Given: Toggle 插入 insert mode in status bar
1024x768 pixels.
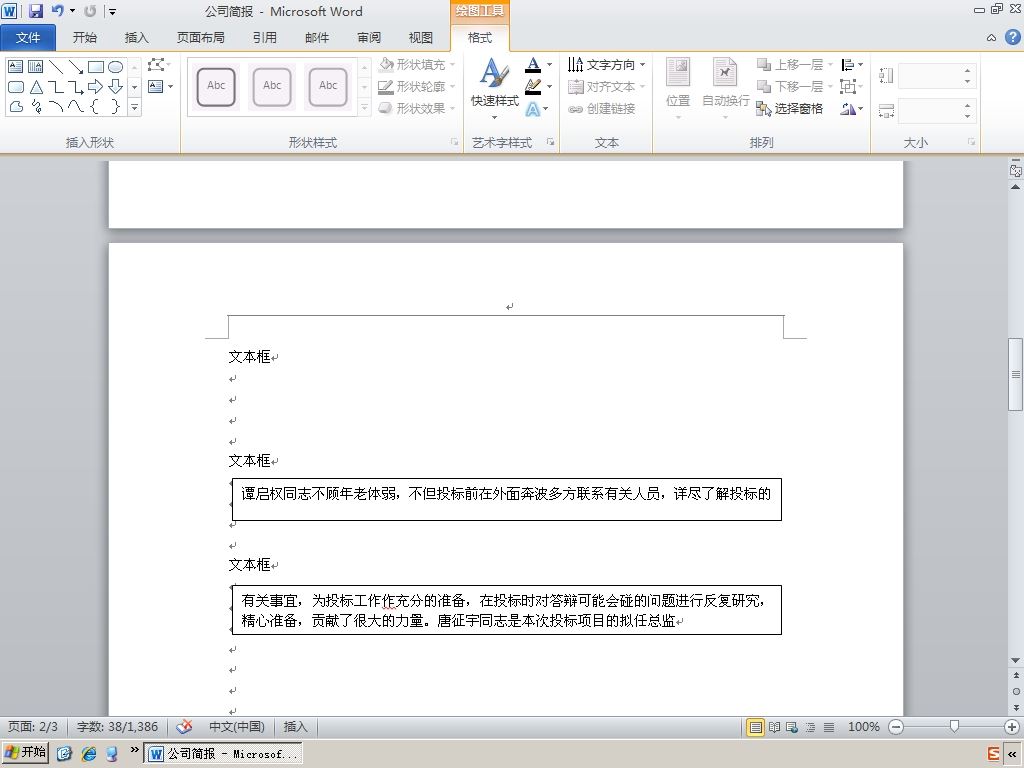Looking at the screenshot, I should click(295, 726).
